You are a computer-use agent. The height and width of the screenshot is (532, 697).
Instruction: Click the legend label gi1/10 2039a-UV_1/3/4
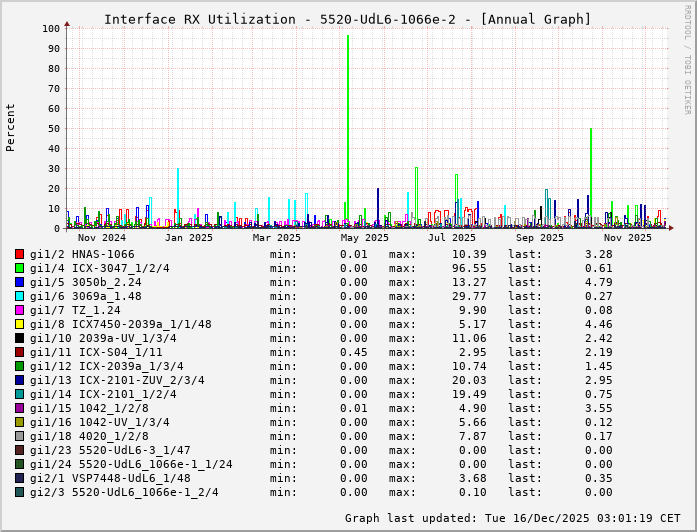click(103, 338)
